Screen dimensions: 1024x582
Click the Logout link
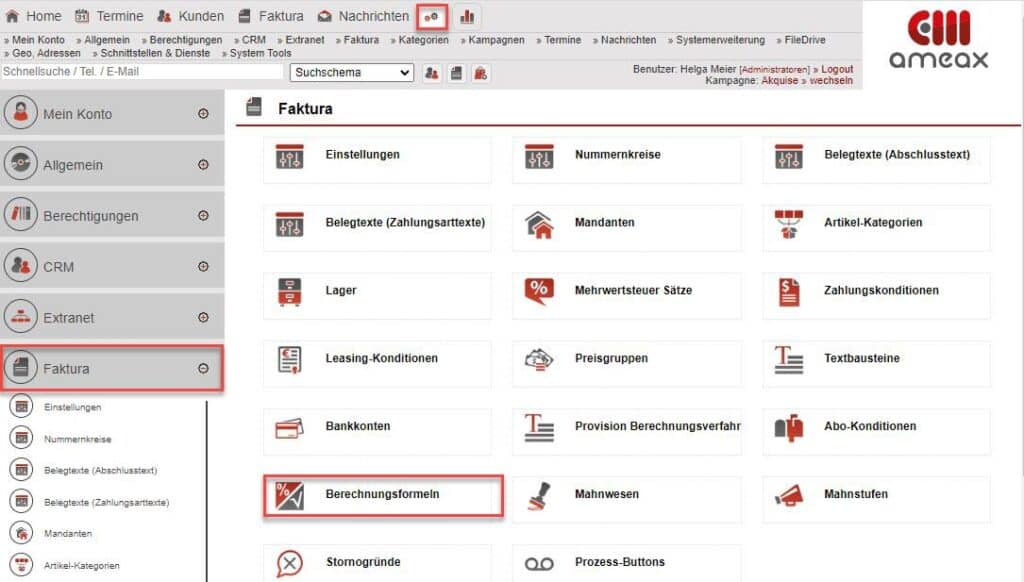(835, 69)
